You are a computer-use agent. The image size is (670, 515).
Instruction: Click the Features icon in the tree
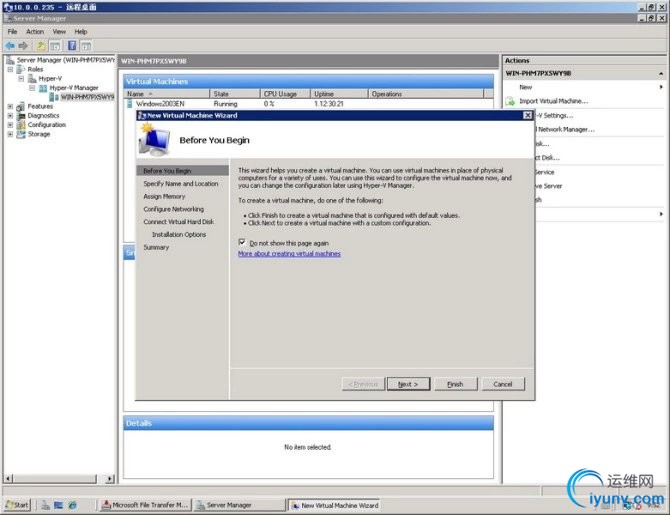tap(21, 106)
